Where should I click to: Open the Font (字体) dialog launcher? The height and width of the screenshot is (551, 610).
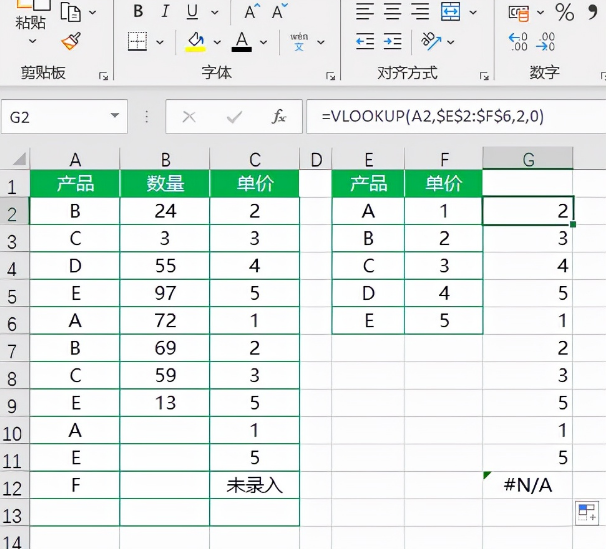pos(330,76)
